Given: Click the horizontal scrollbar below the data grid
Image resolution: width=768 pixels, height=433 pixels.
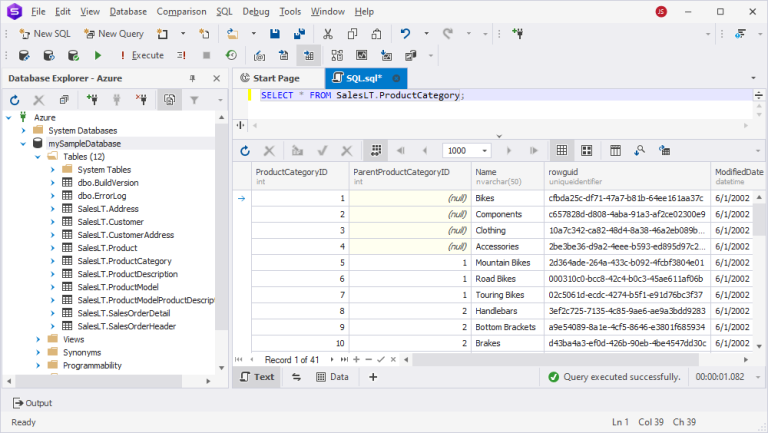Looking at the screenshot, I should point(555,360).
